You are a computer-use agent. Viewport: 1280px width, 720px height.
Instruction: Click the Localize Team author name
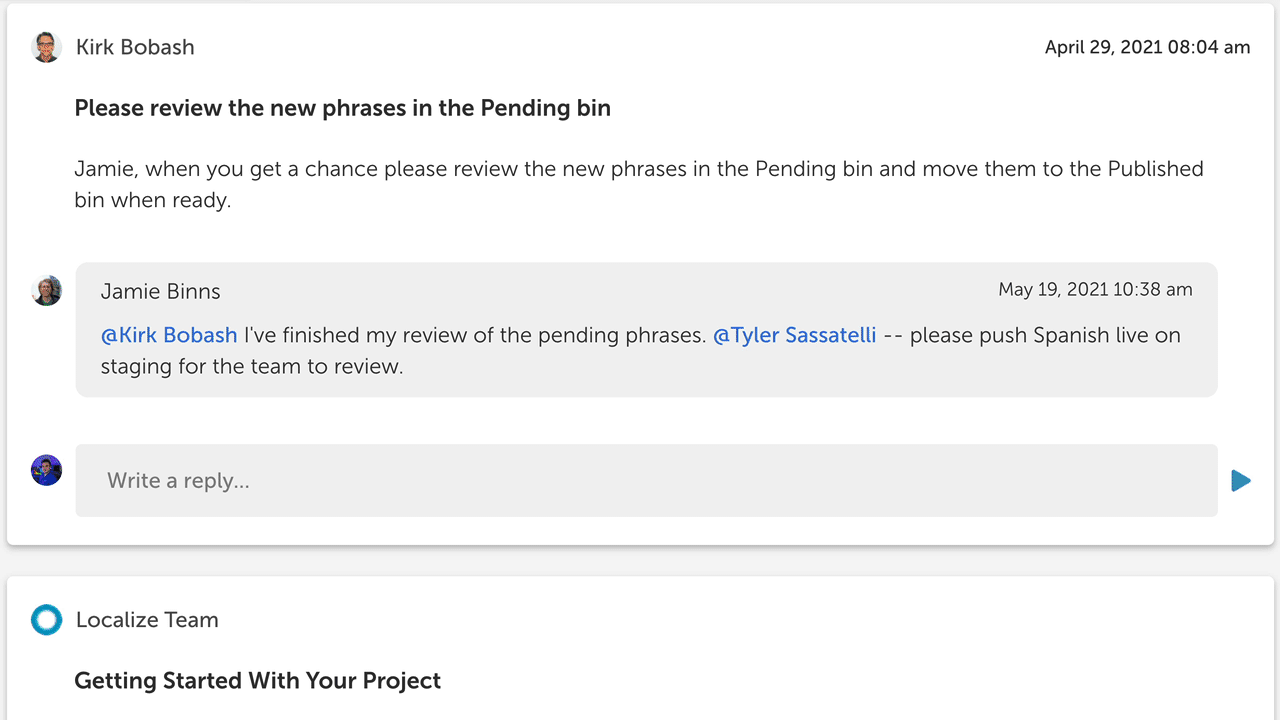(x=147, y=620)
